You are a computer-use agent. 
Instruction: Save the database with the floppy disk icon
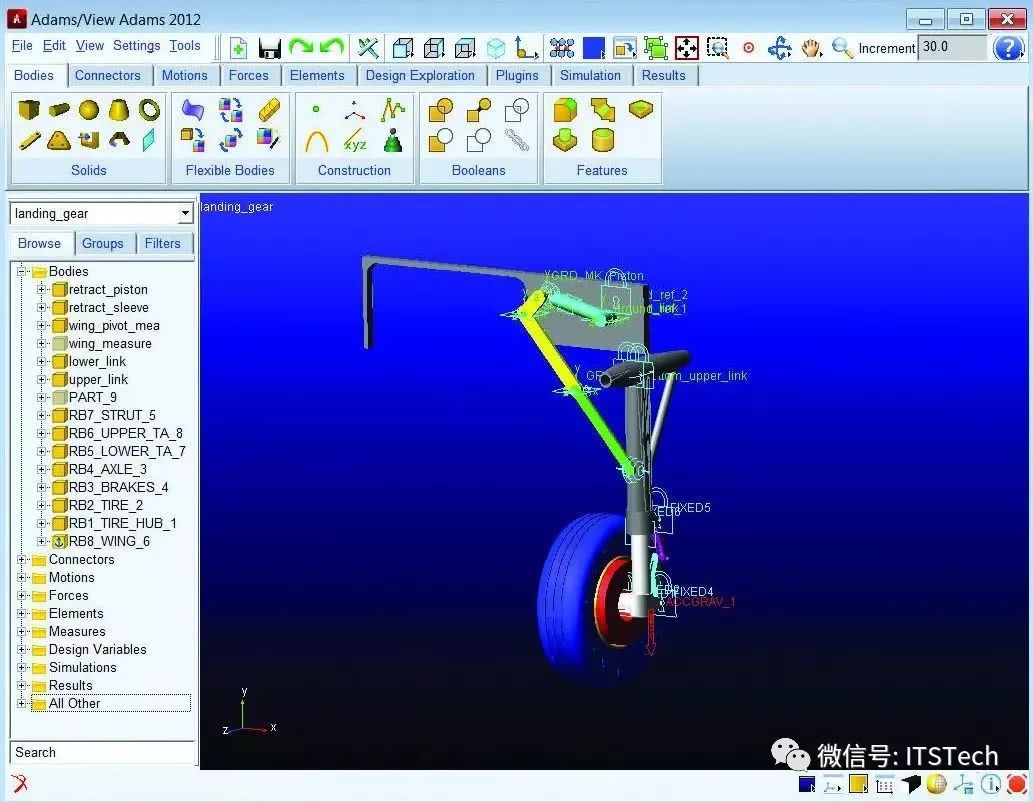pyautogui.click(x=269, y=48)
